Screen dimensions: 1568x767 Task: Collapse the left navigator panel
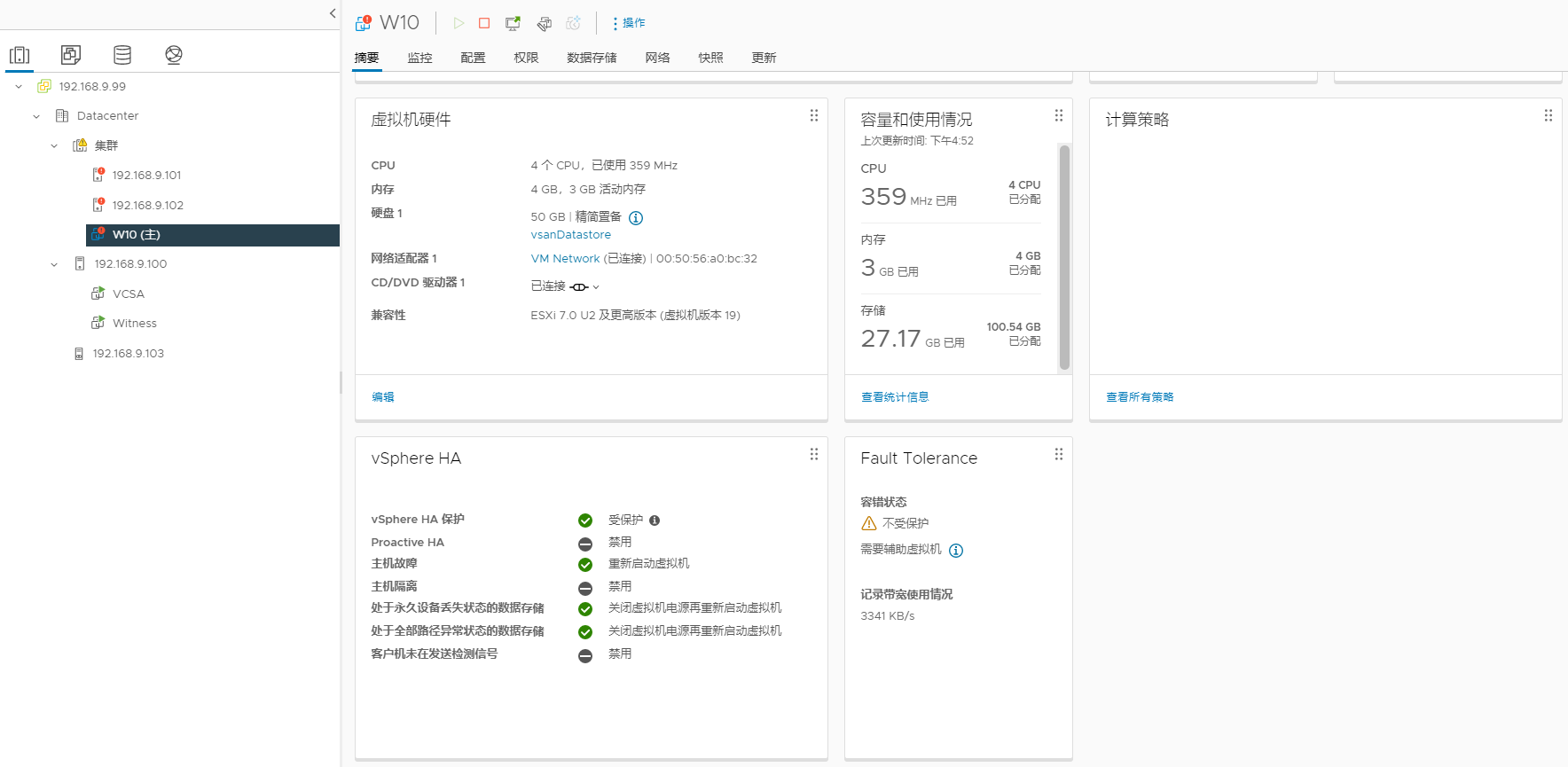coord(333,13)
